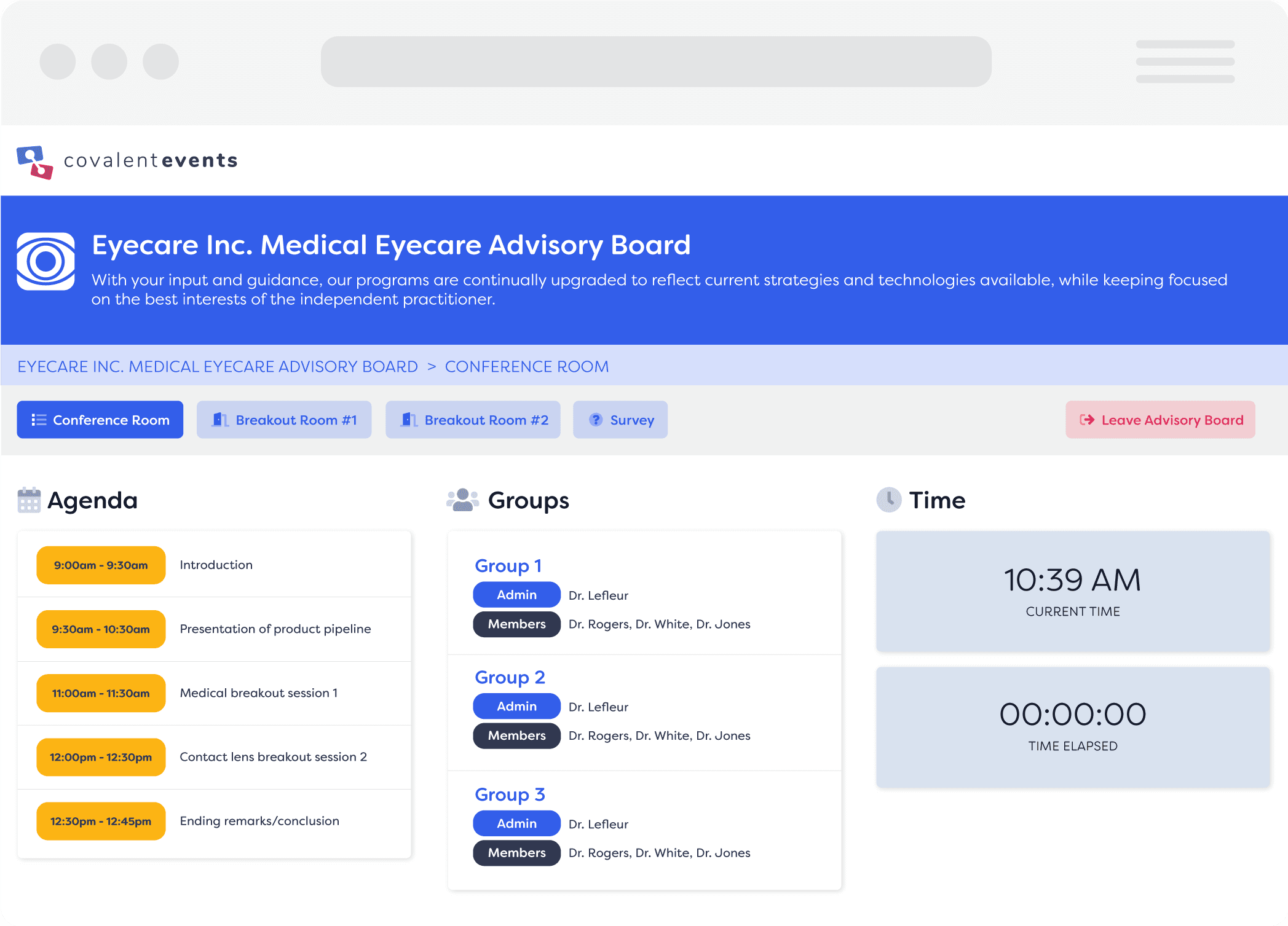Select the 9:00am - 9:30am time badge
This screenshot has width=1288, height=926.
[101, 565]
